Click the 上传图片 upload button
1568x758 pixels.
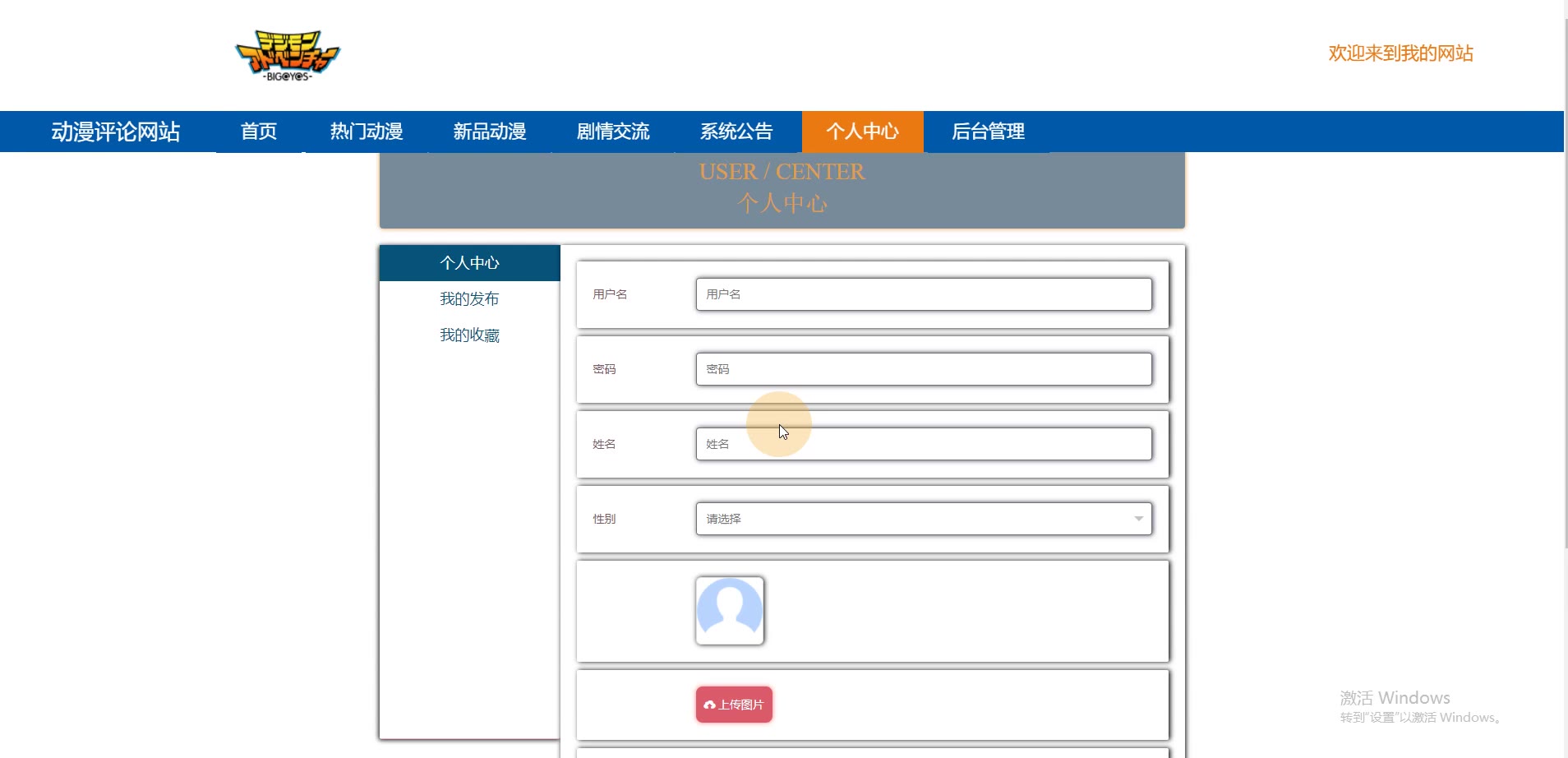(734, 705)
